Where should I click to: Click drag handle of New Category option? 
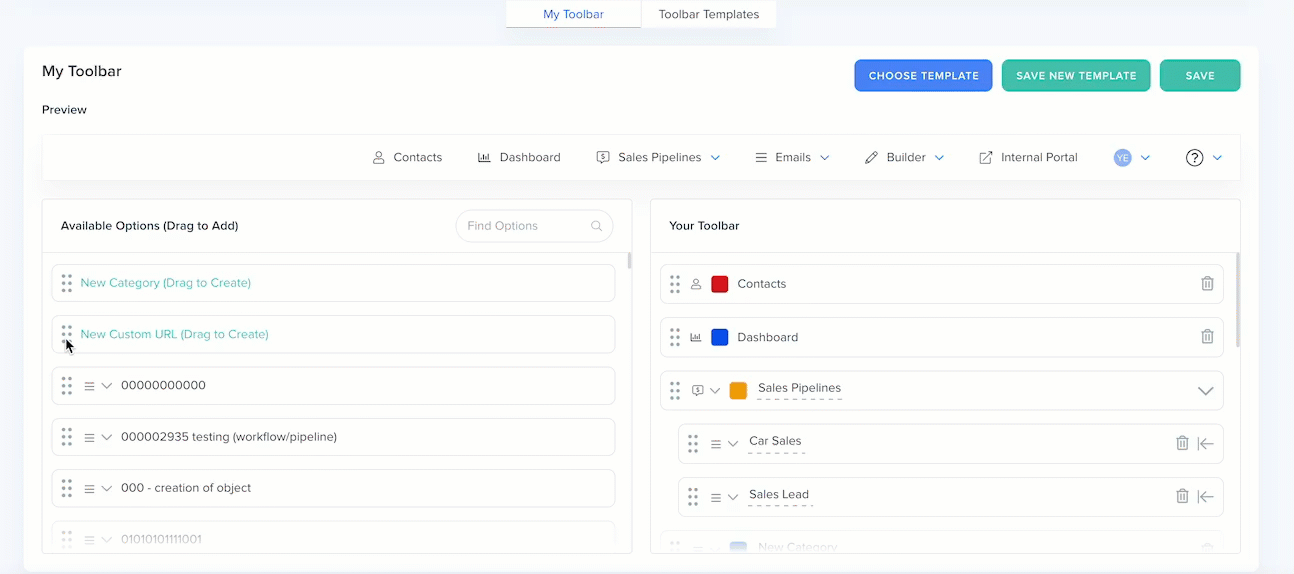click(66, 283)
